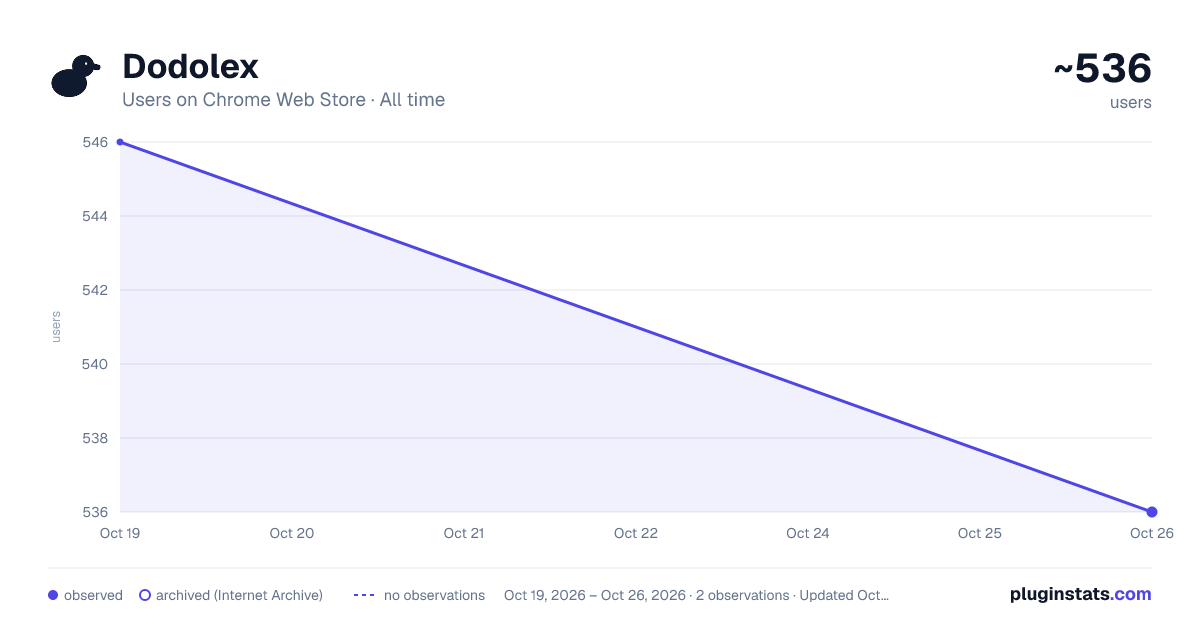Click the 542 y-axis label
The height and width of the screenshot is (630, 1200).
click(95, 290)
